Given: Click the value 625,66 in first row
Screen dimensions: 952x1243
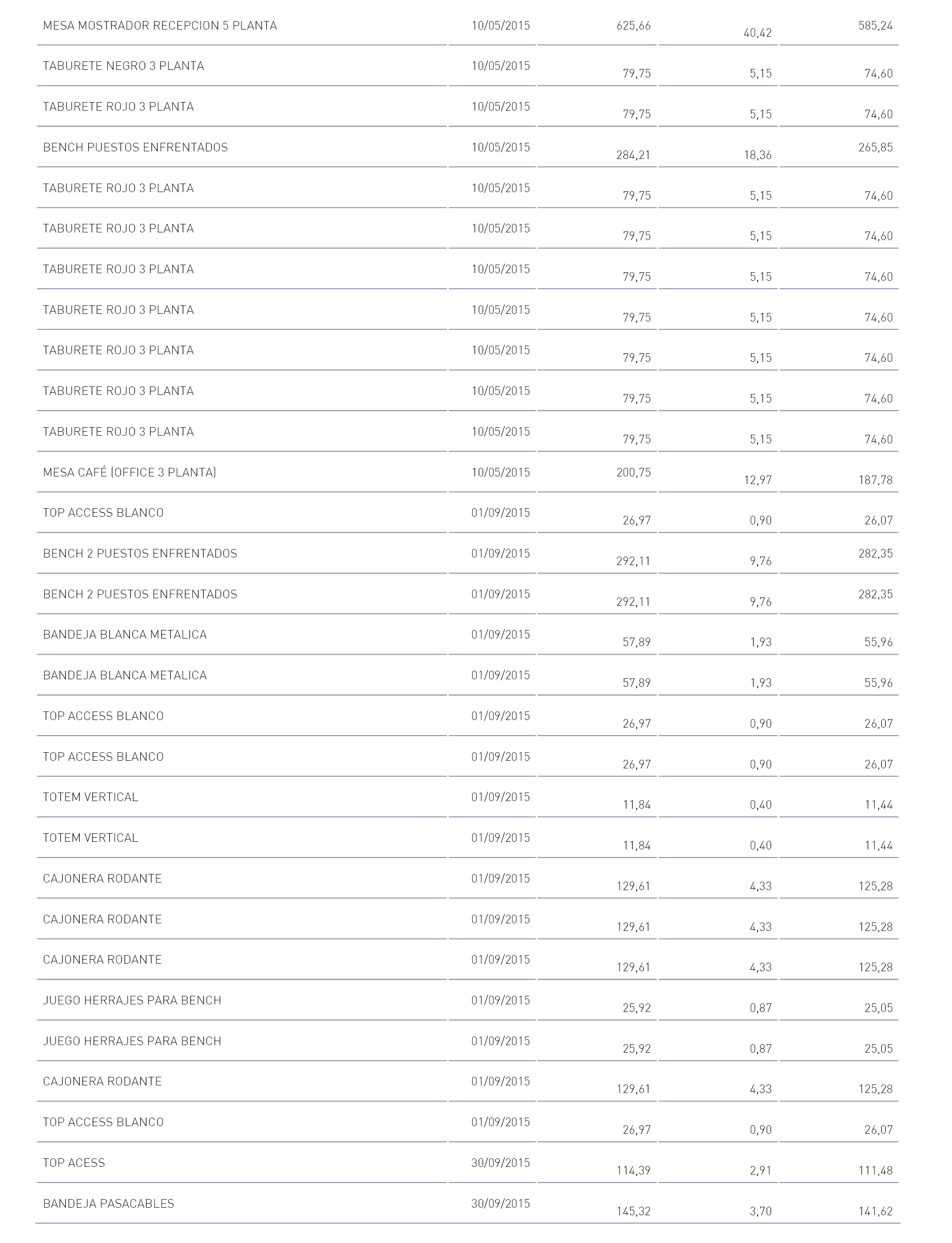Looking at the screenshot, I should coord(634,26).
